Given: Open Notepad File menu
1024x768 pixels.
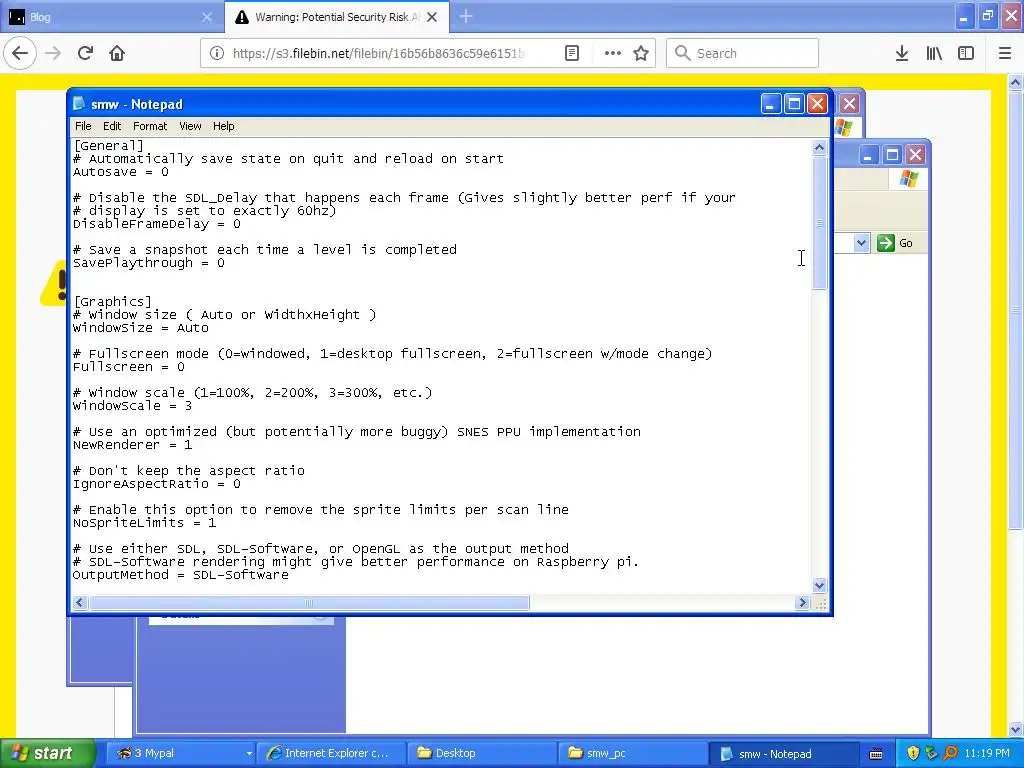Looking at the screenshot, I should (83, 126).
